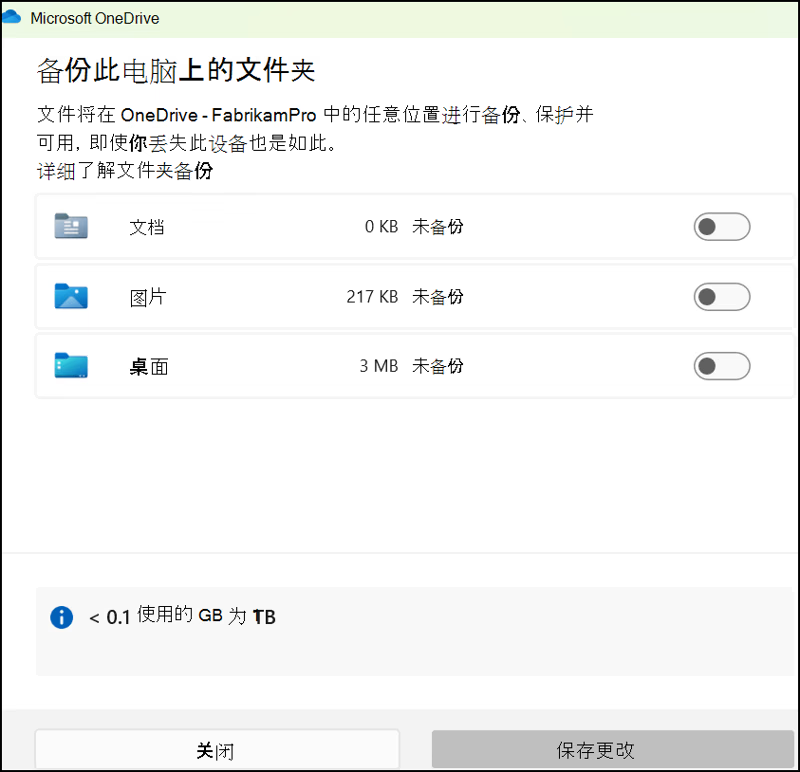Image resolution: width=800 pixels, height=772 pixels.
Task: Enable backup for the 文档 folder
Action: pyautogui.click(x=721, y=227)
